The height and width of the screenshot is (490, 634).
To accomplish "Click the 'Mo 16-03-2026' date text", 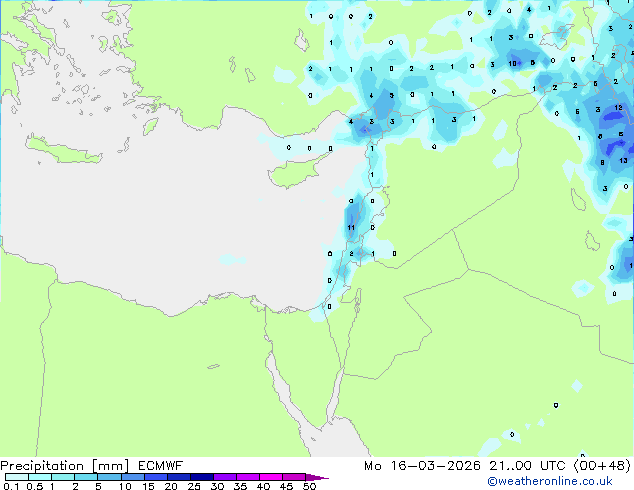I will pyautogui.click(x=422, y=466).
